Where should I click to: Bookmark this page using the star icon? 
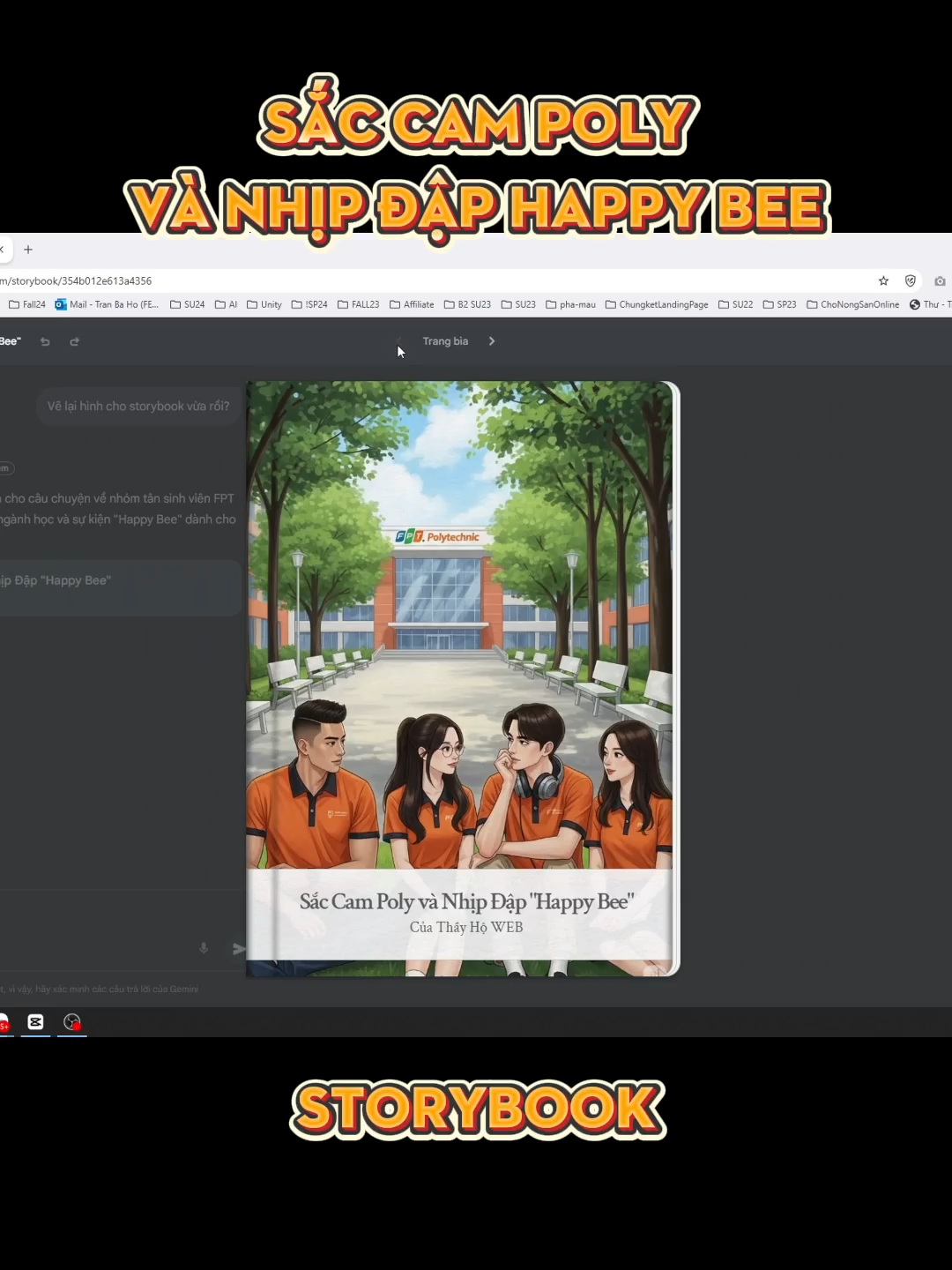(x=883, y=280)
